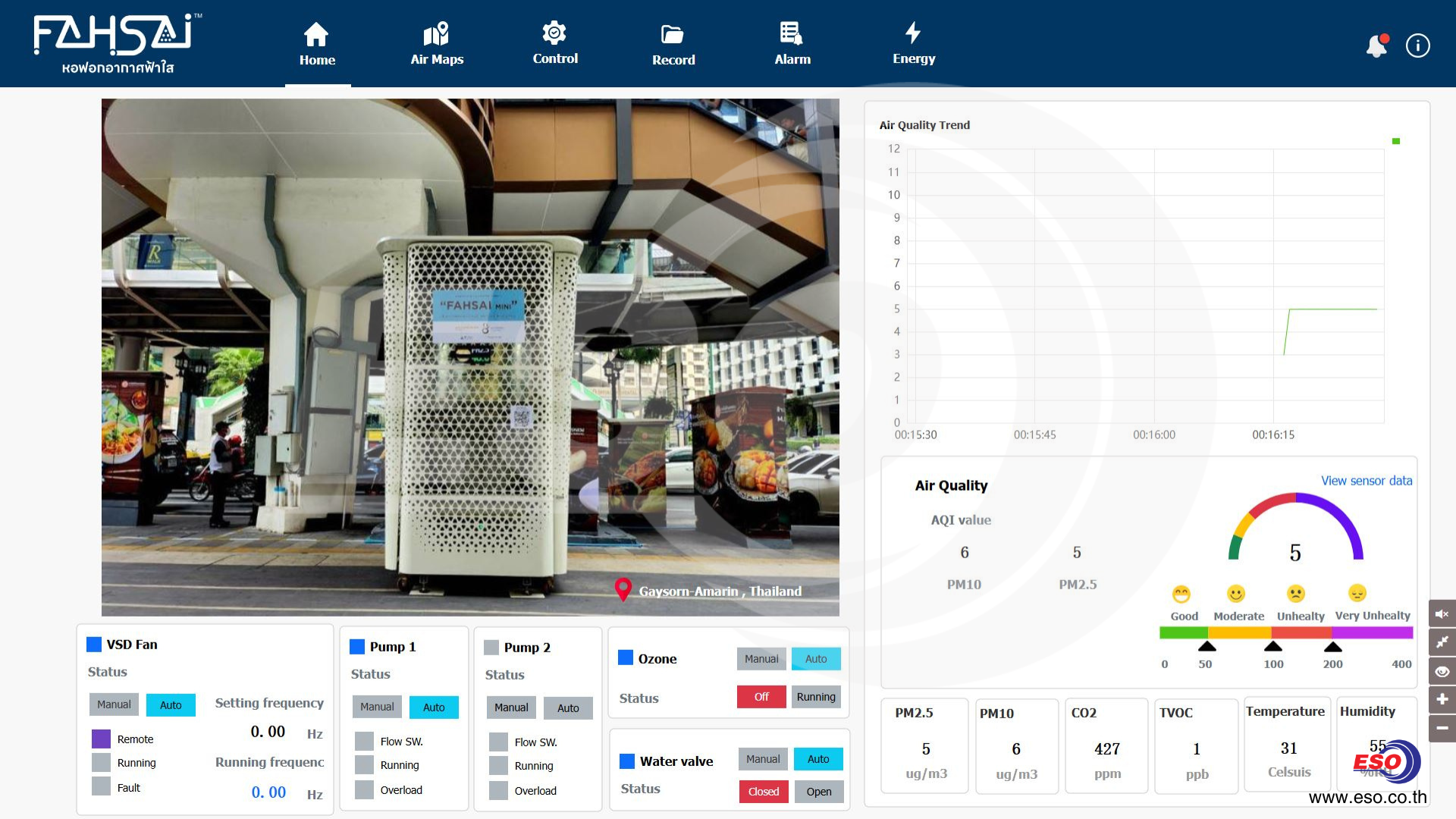Screen dimensions: 1456x819
Task: Open the alarm bell notifications
Action: 1376,45
